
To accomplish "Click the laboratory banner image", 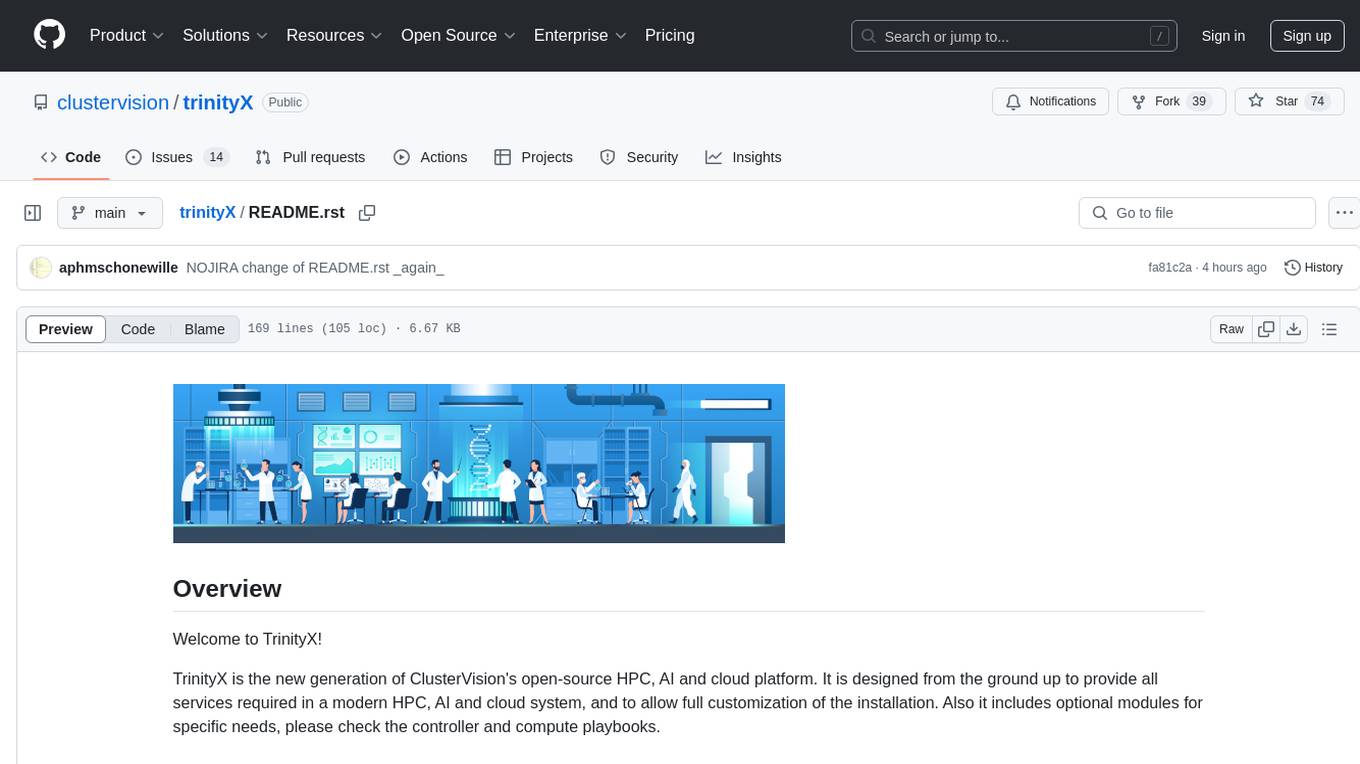I will pyautogui.click(x=479, y=463).
